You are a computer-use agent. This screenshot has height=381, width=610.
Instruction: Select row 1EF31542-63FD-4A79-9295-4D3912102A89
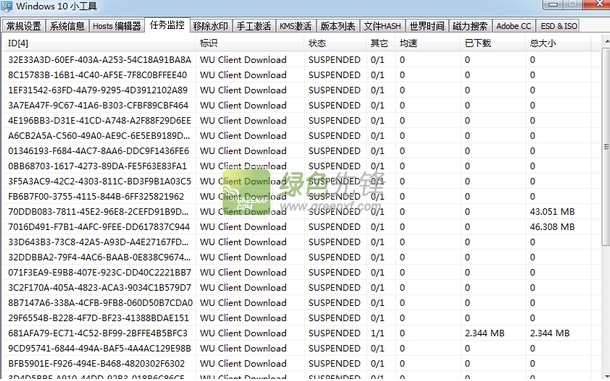point(302,90)
